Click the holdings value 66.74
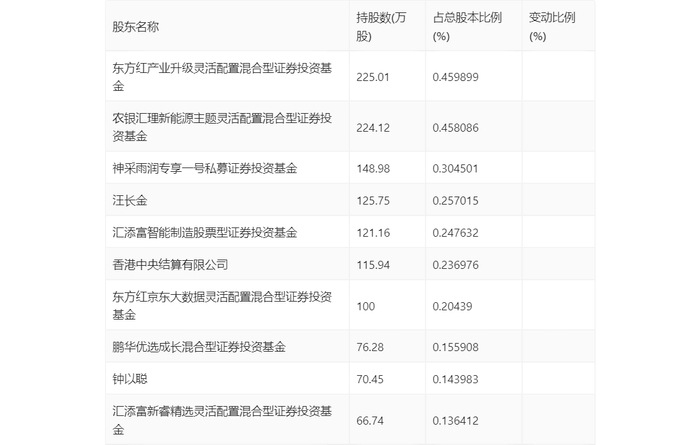This screenshot has height=445, width=700. 370,420
